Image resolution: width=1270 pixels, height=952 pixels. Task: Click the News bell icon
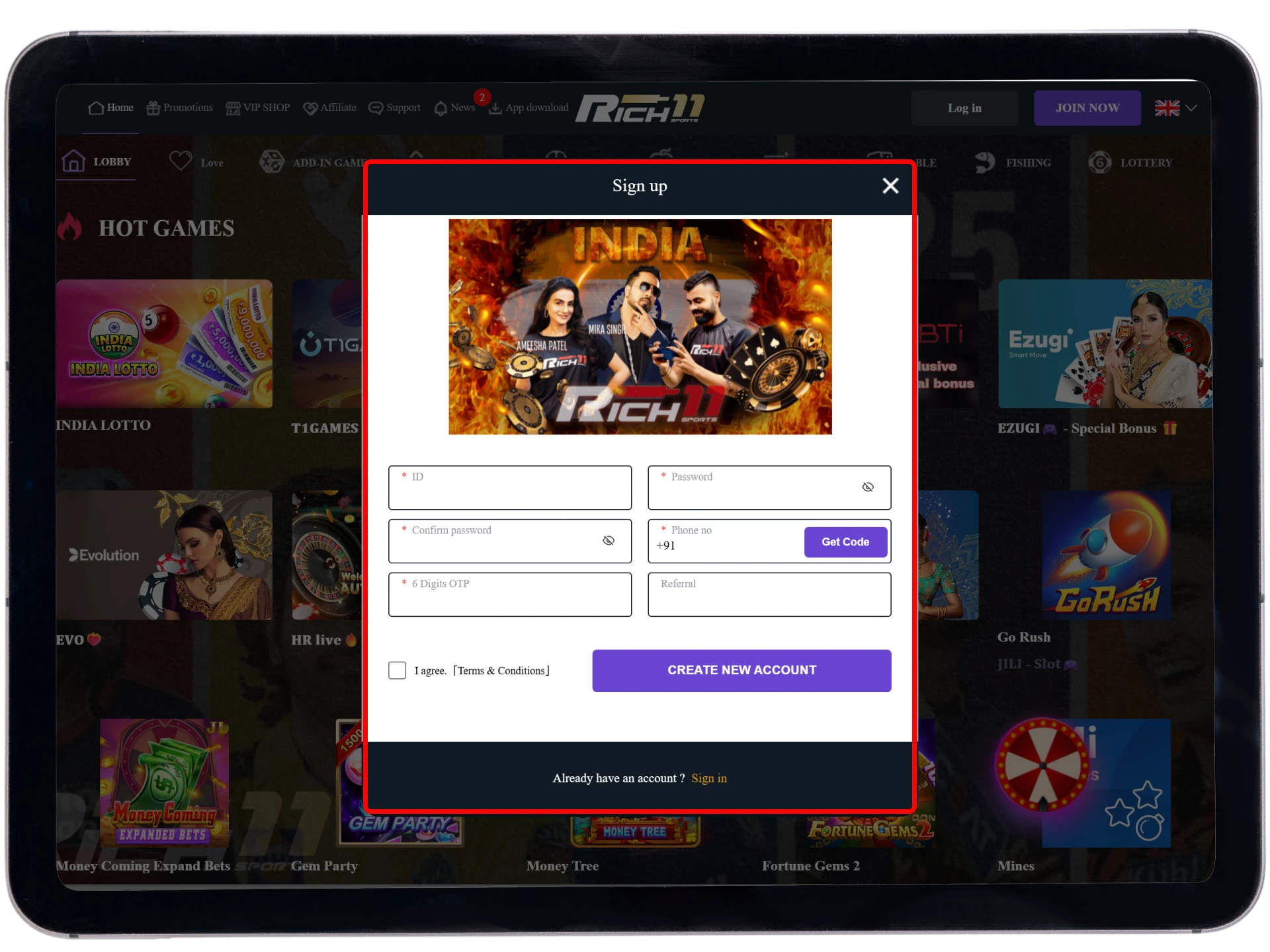pos(441,108)
